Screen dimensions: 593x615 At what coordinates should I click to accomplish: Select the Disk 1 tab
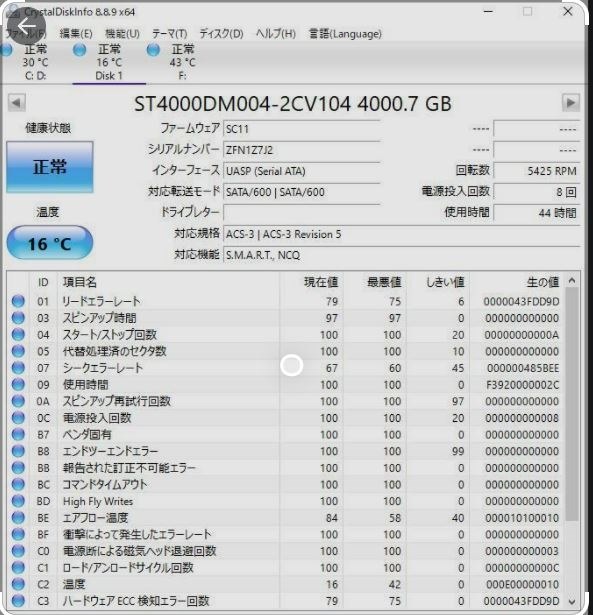109,62
